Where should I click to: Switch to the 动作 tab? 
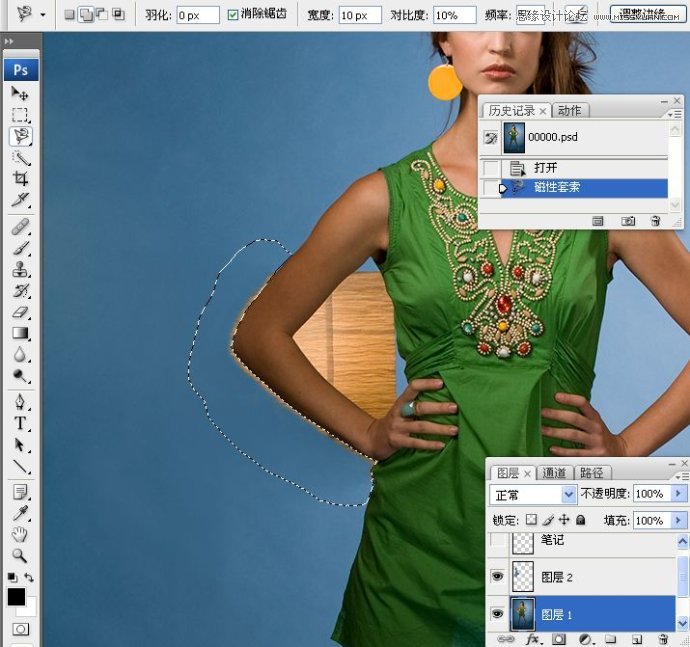pyautogui.click(x=569, y=110)
